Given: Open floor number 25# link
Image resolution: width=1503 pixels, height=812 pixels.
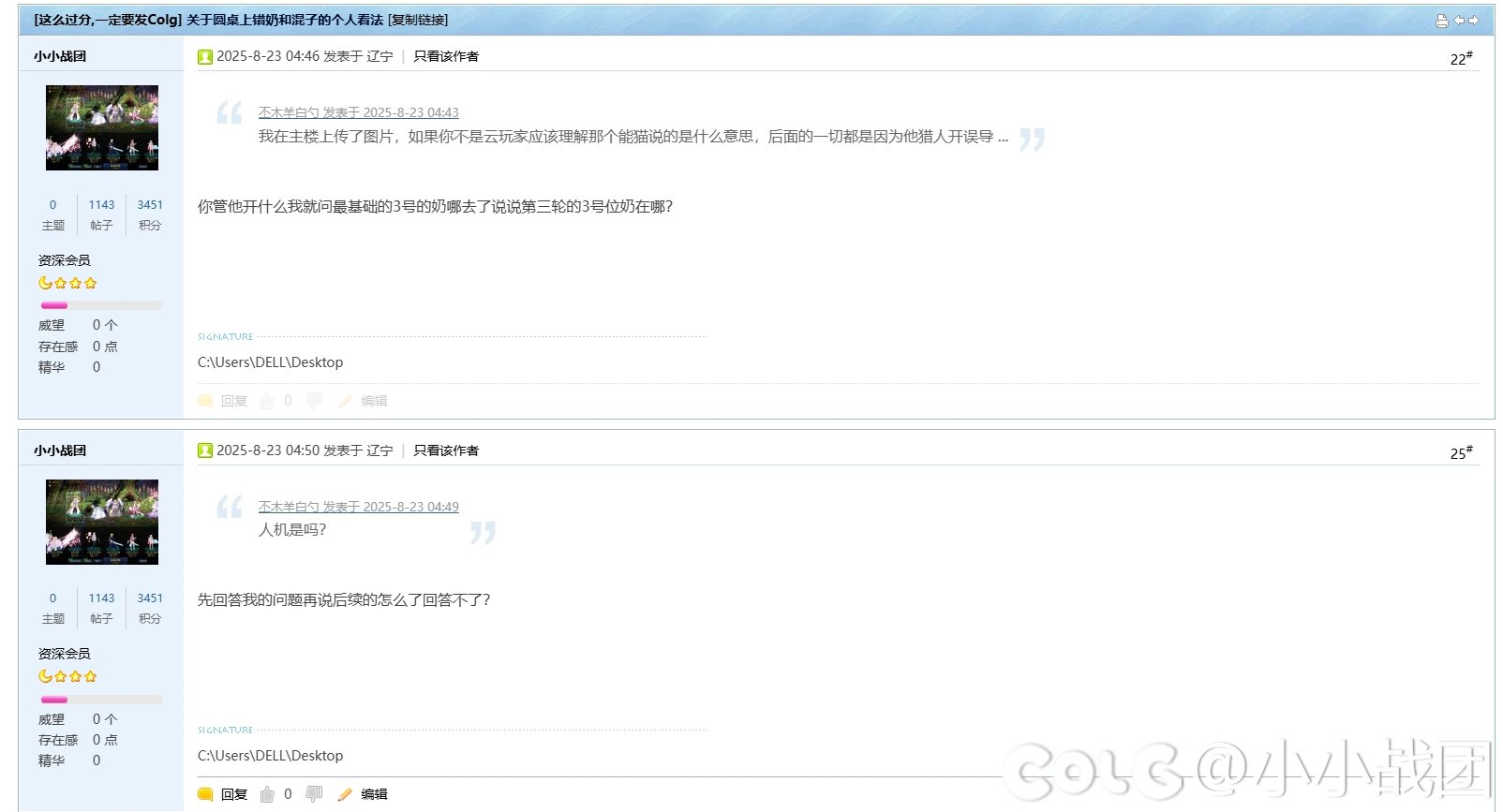Looking at the screenshot, I should point(1461,453).
